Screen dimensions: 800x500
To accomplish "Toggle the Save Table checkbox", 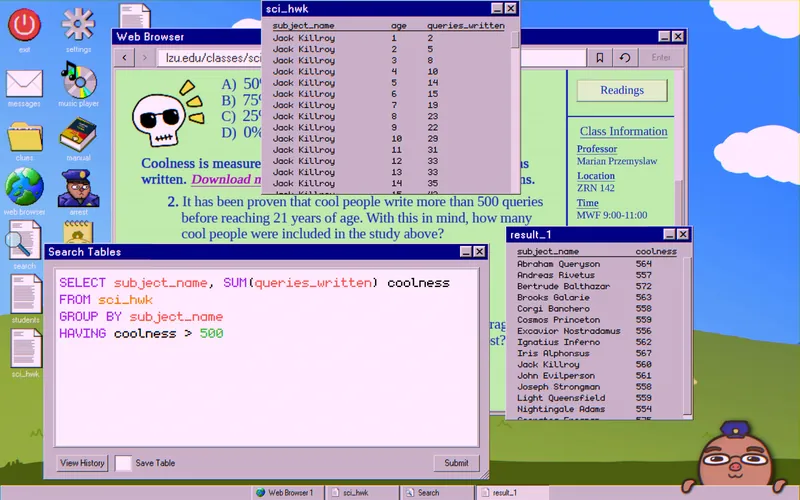I will (x=123, y=463).
